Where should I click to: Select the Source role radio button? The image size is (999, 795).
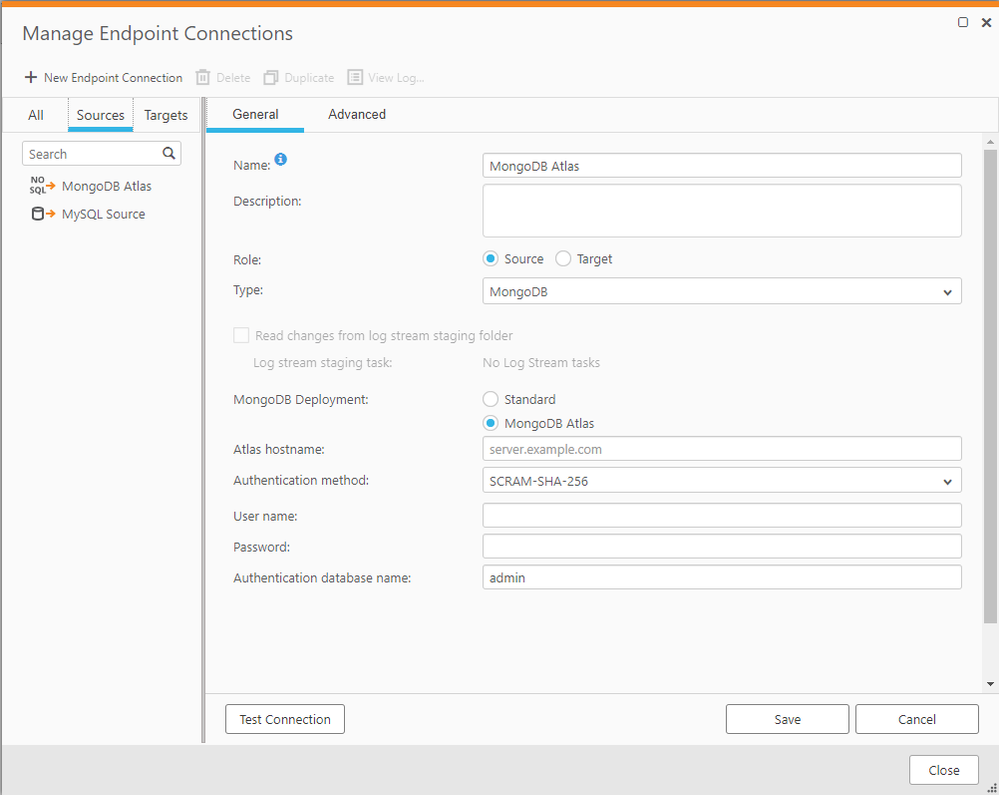click(x=490, y=258)
